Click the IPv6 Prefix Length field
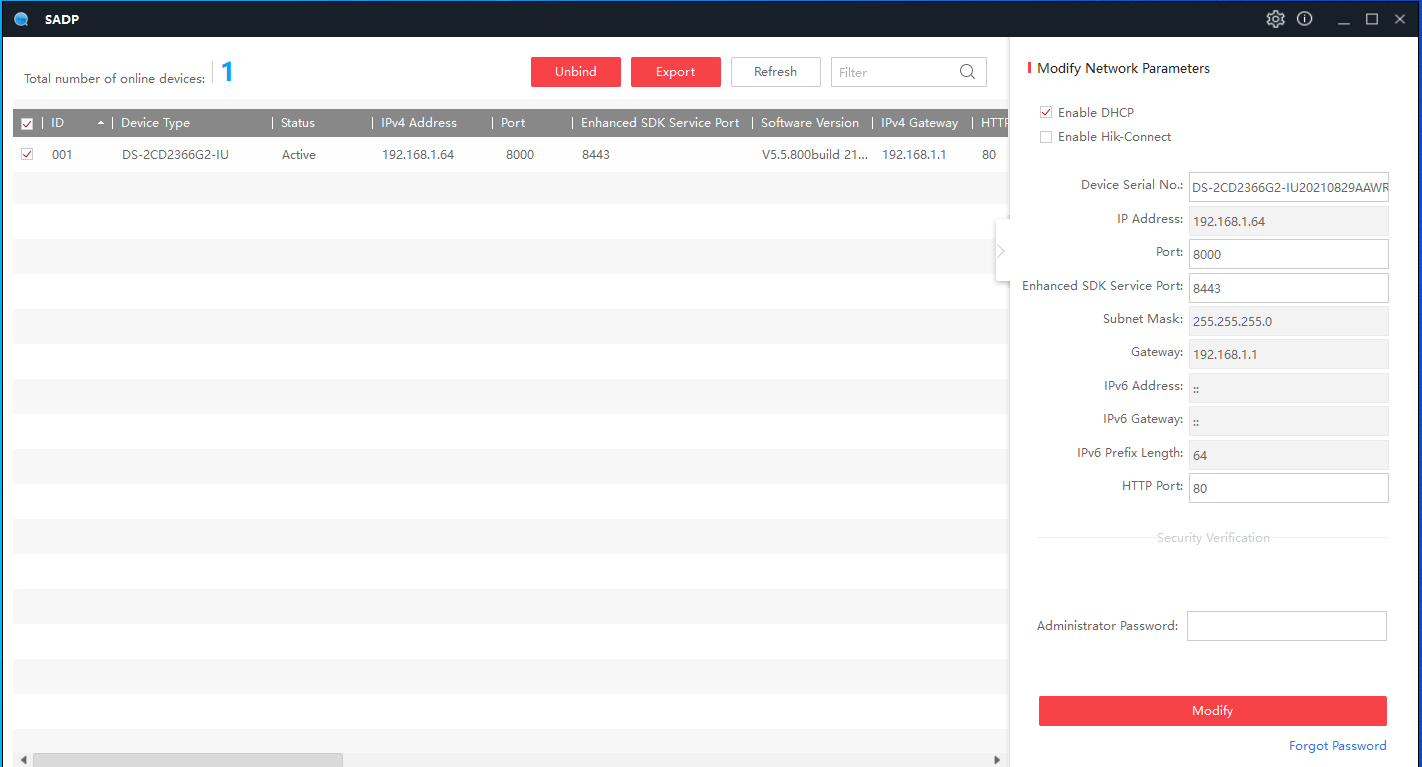 [1289, 455]
